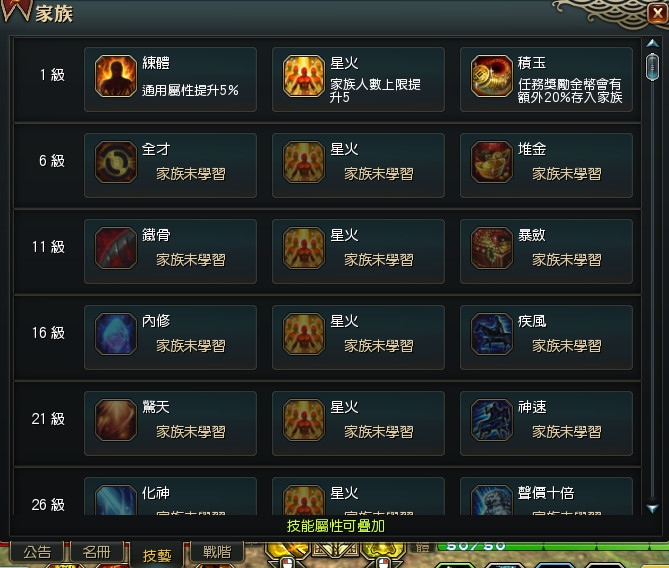Click the 練體 flaming body skill icon
Image resolution: width=669 pixels, height=568 pixels.
pyautogui.click(x=116, y=76)
